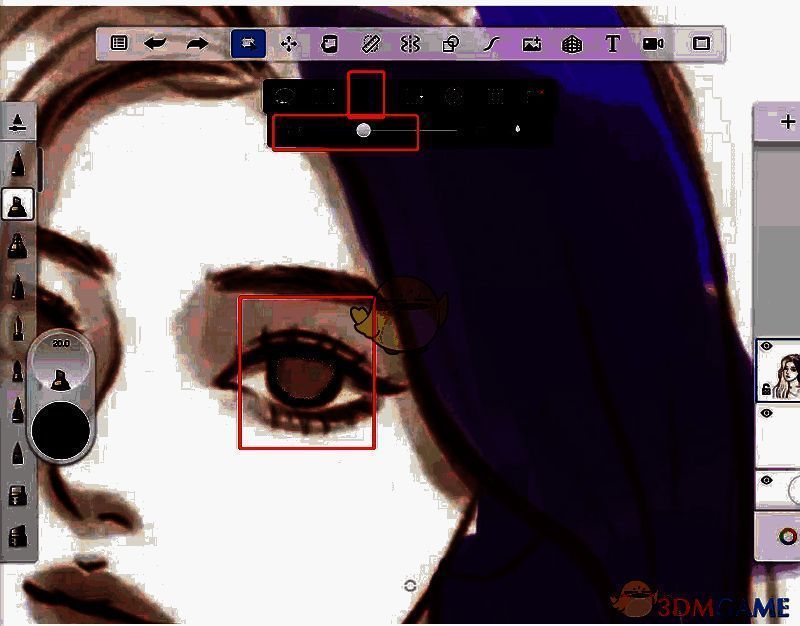Open the time-lapse video recording tool
800x626 pixels.
pos(653,44)
